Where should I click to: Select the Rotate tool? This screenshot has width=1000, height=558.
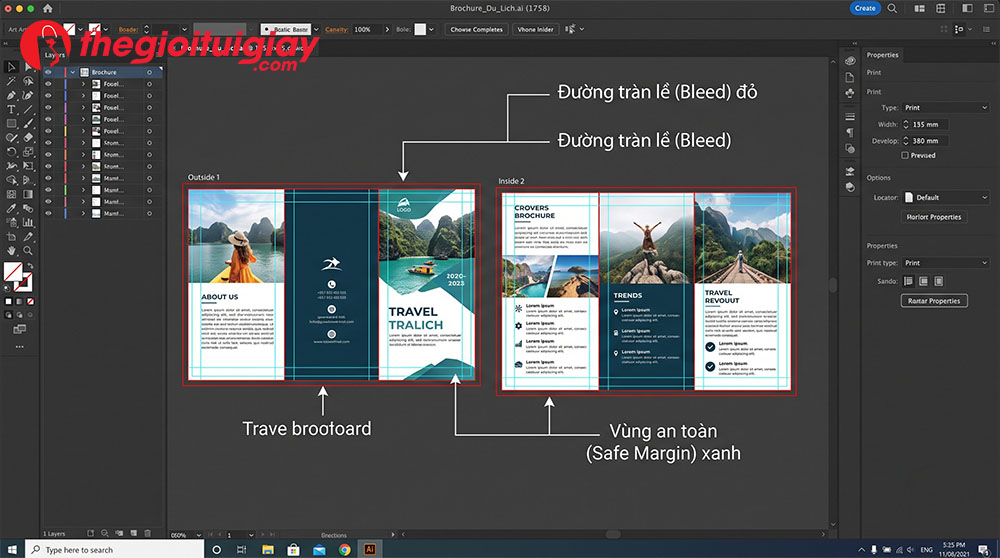pyautogui.click(x=11, y=152)
